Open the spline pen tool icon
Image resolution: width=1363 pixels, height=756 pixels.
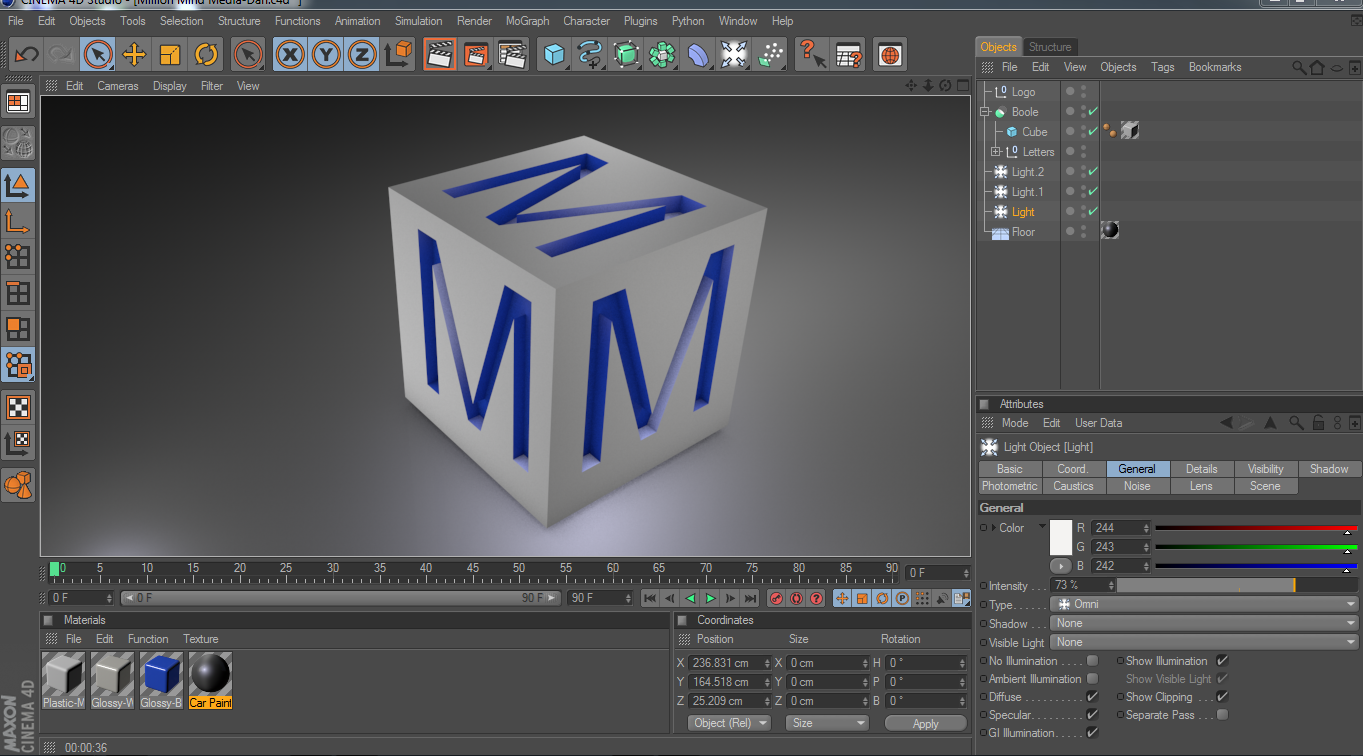pyautogui.click(x=590, y=54)
